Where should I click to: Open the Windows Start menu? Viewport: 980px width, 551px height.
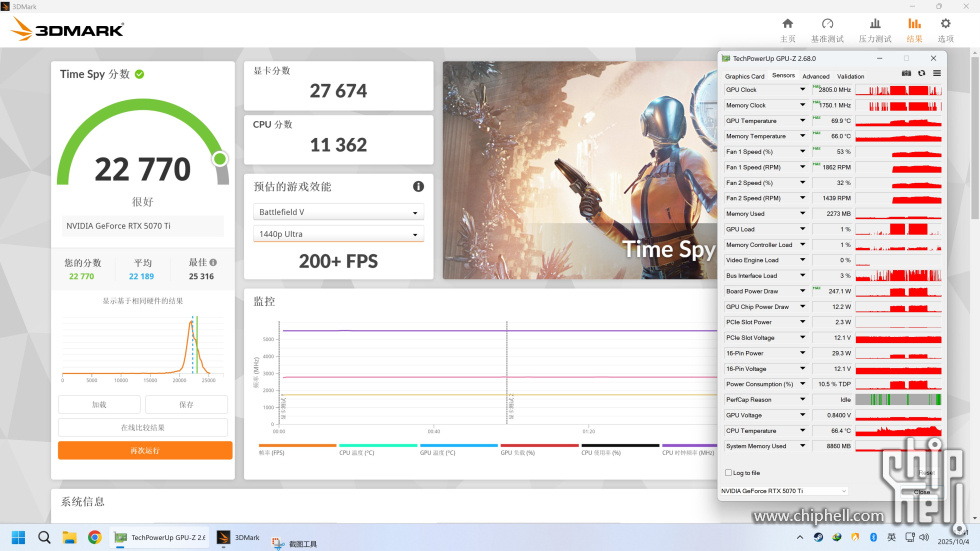click(x=19, y=537)
